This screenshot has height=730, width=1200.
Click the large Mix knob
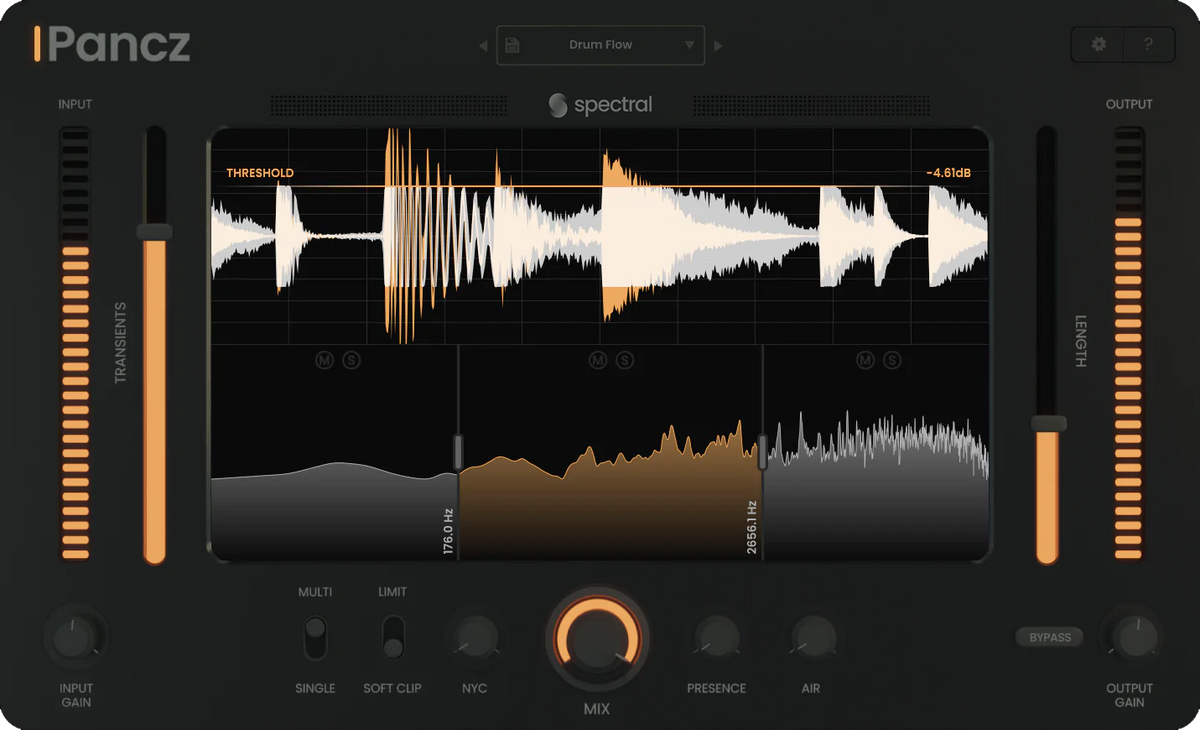[597, 637]
